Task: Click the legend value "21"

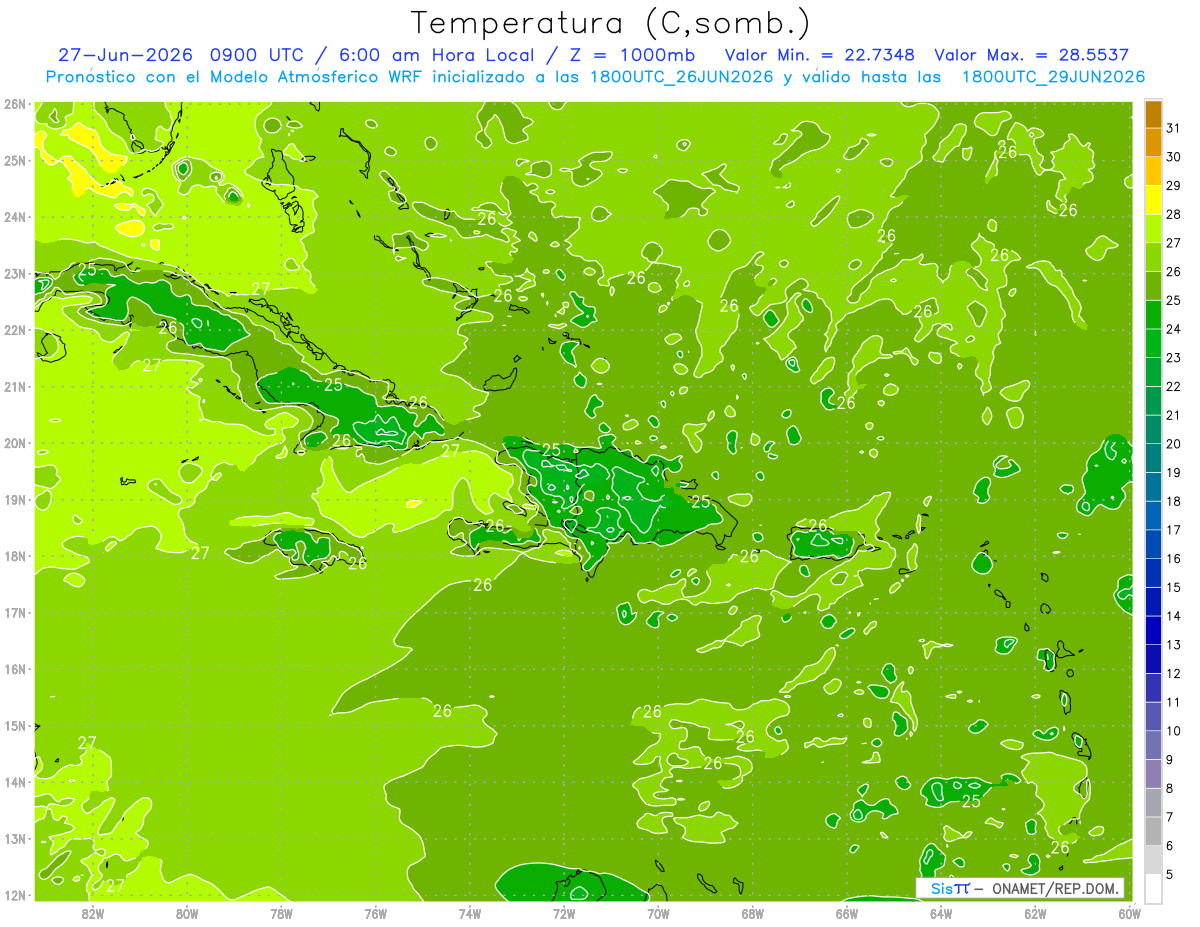Action: [x=1173, y=415]
